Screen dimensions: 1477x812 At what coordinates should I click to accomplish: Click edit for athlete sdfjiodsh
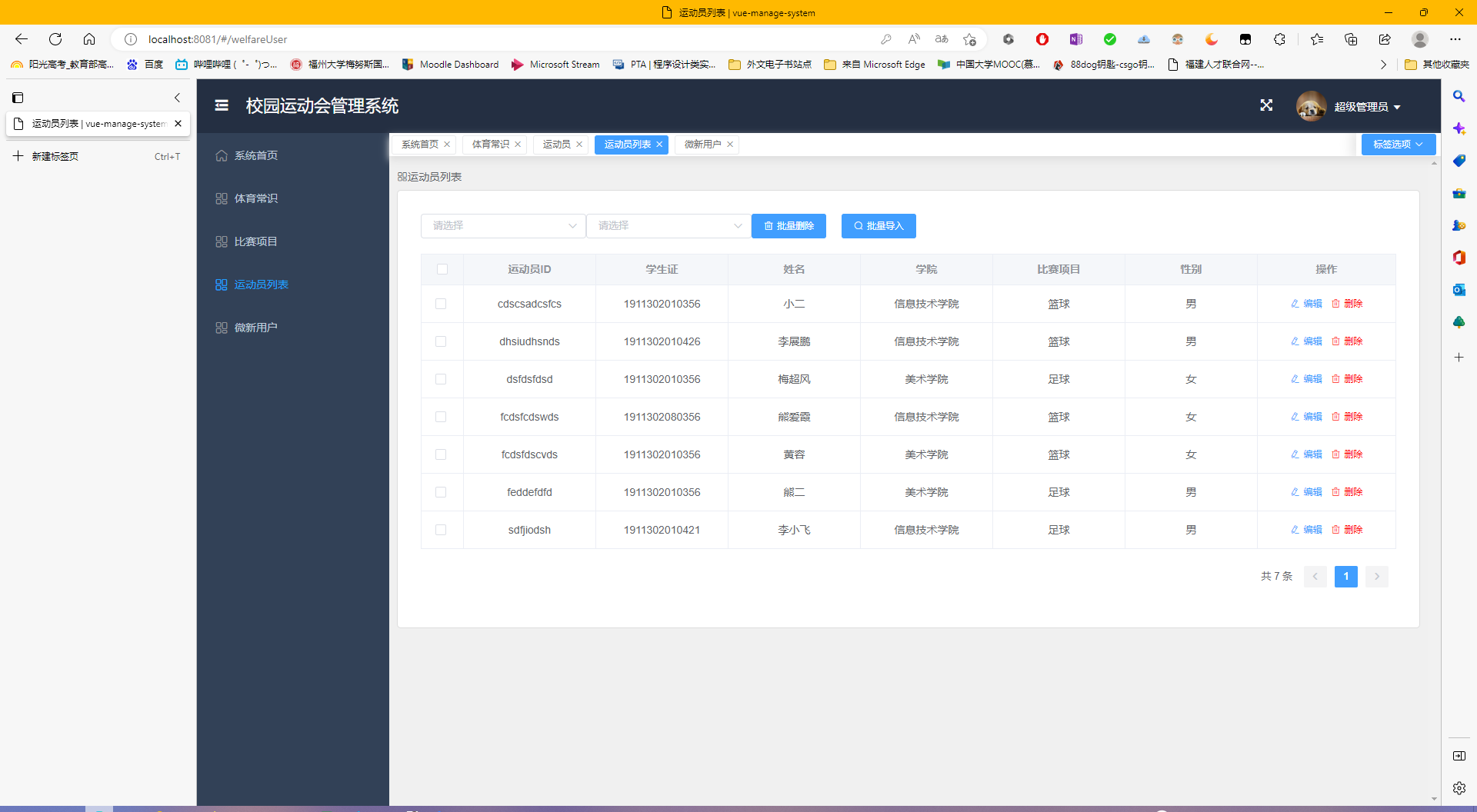click(x=1306, y=530)
